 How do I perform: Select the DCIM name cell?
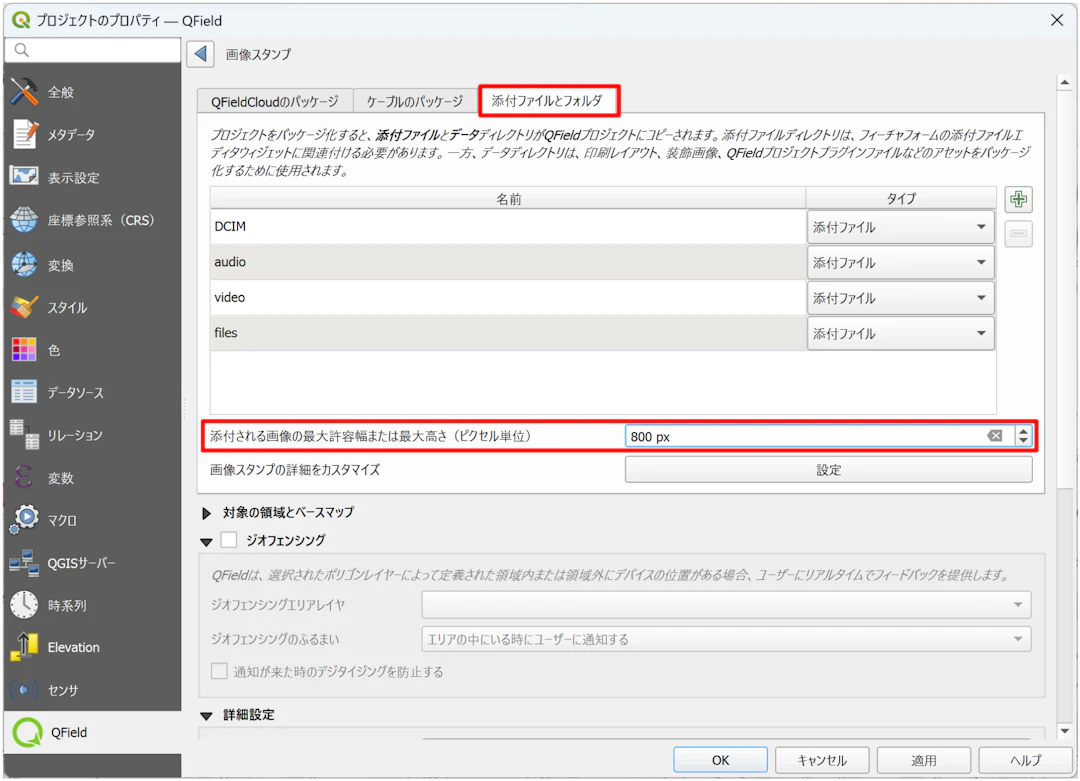[508, 227]
